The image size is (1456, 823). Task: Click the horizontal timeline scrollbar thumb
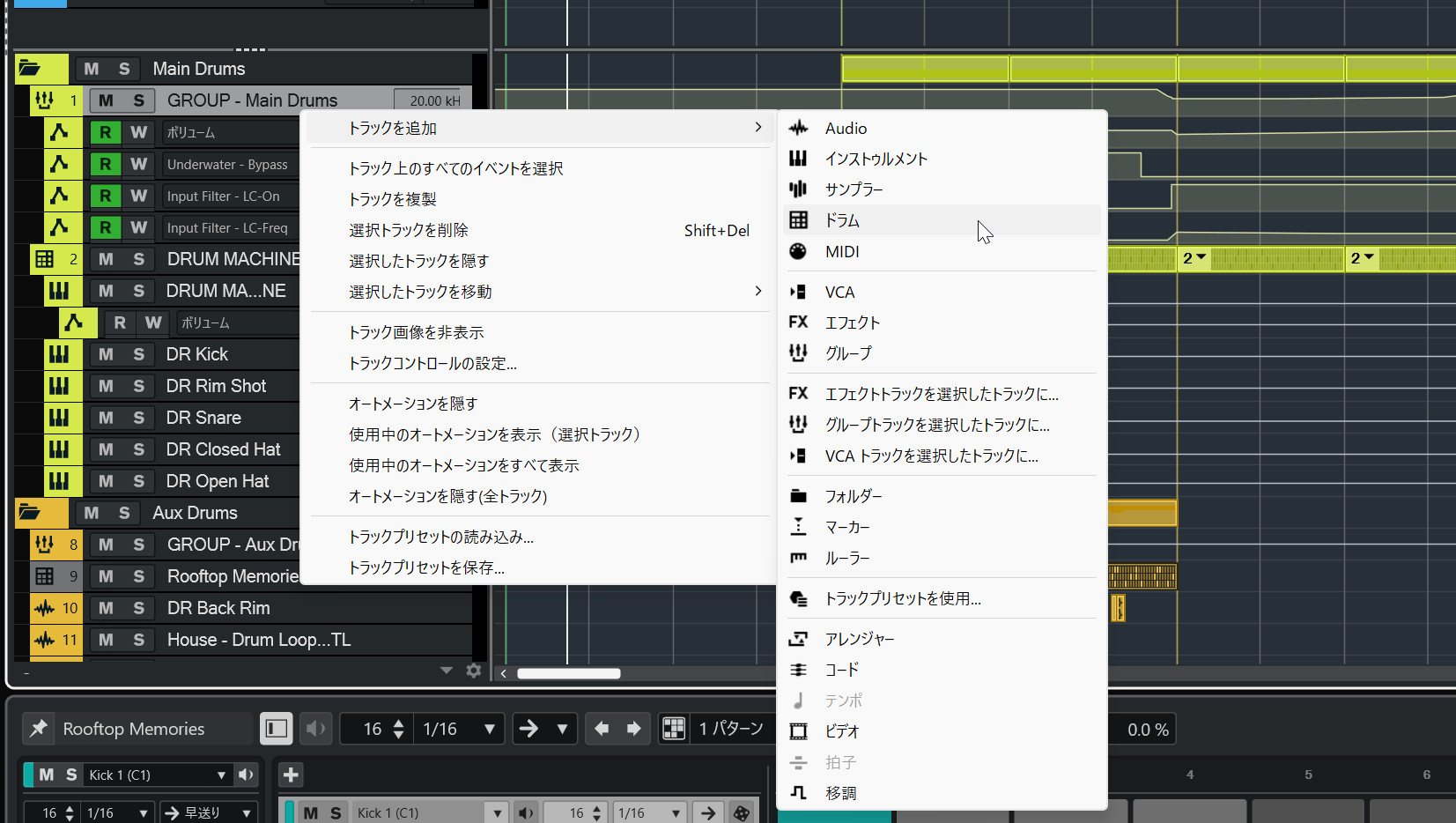pos(569,673)
